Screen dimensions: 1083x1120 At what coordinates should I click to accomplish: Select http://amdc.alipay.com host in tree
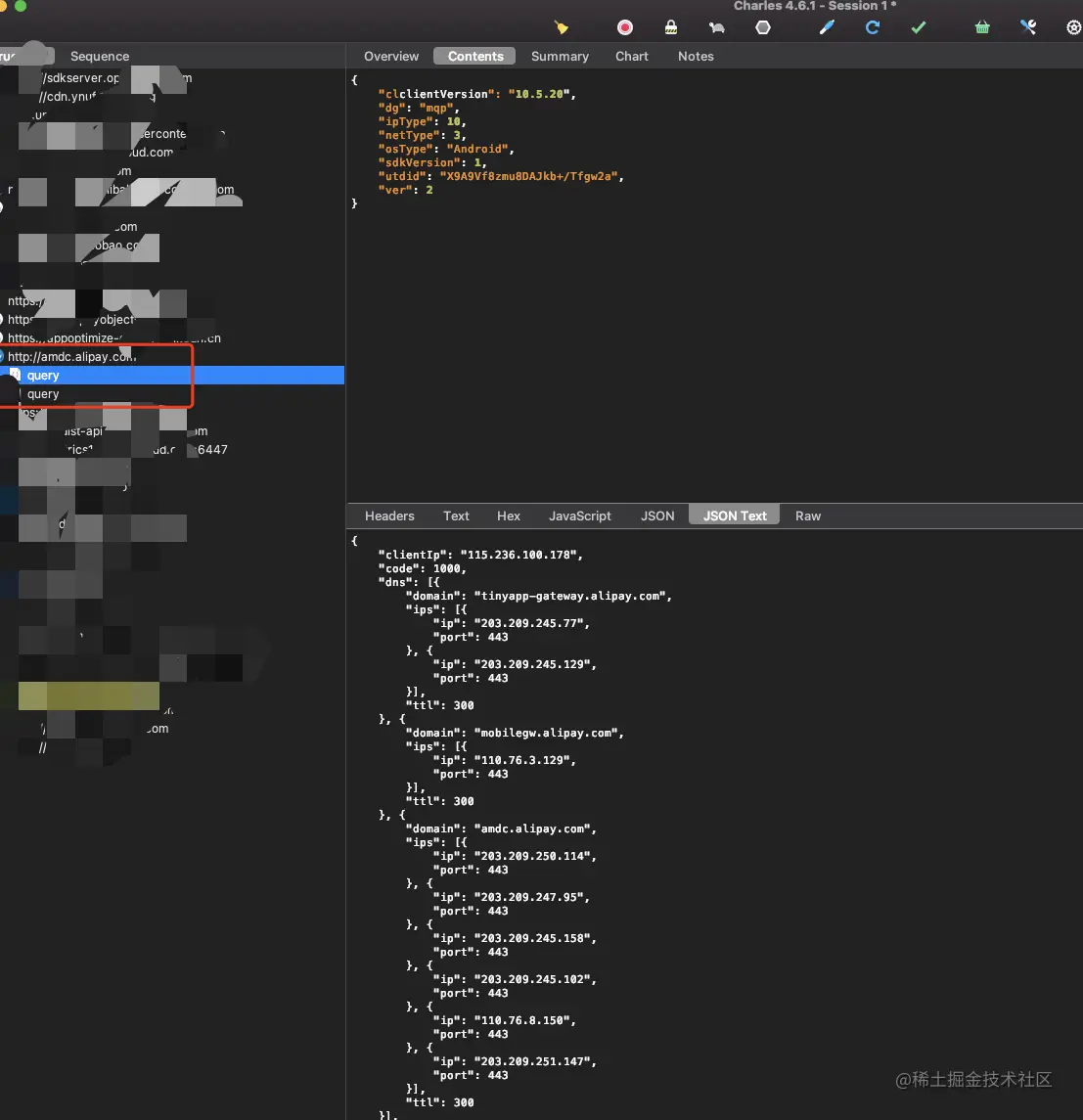coord(71,356)
